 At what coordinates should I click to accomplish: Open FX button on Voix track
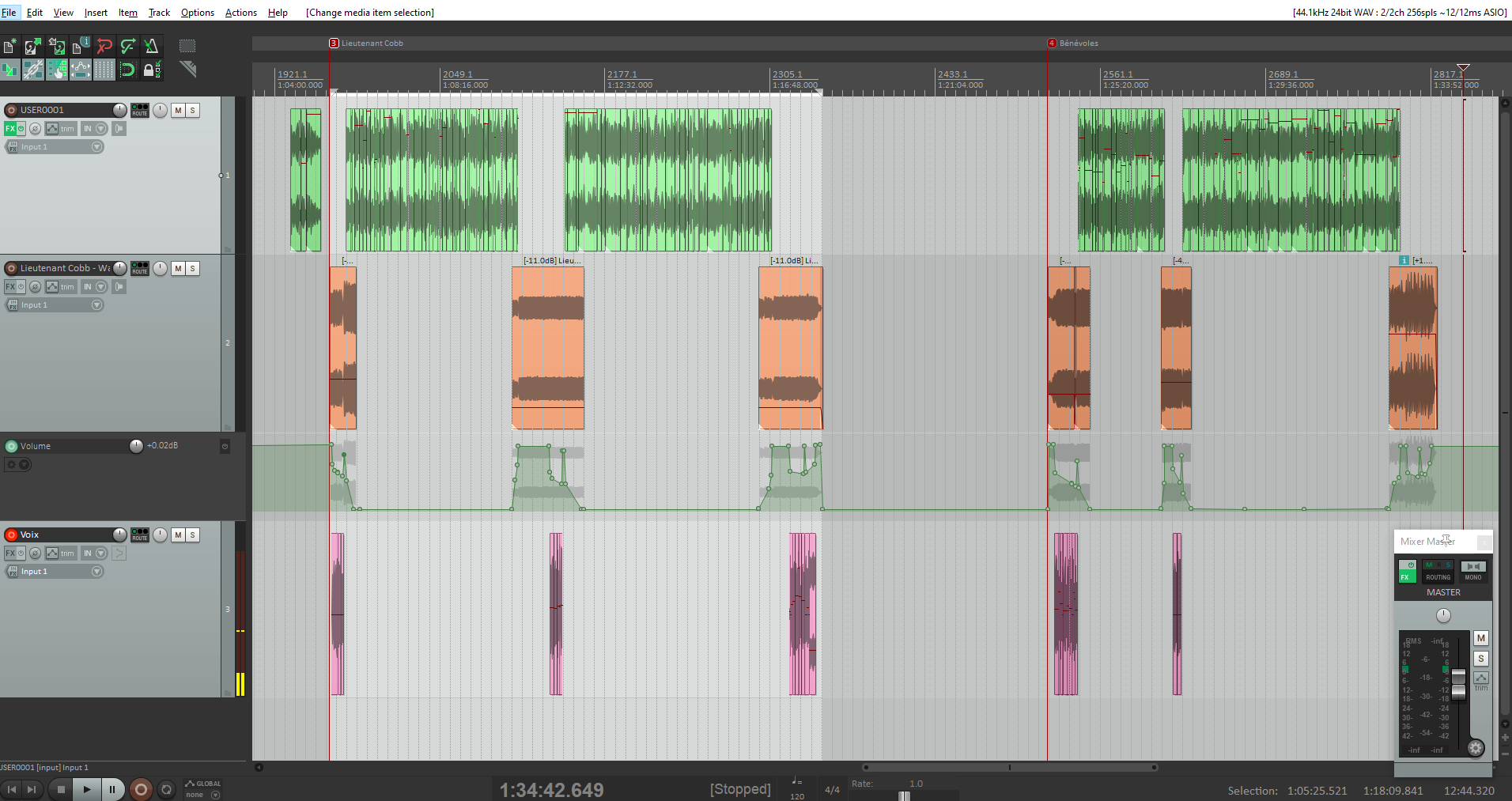click(x=10, y=553)
